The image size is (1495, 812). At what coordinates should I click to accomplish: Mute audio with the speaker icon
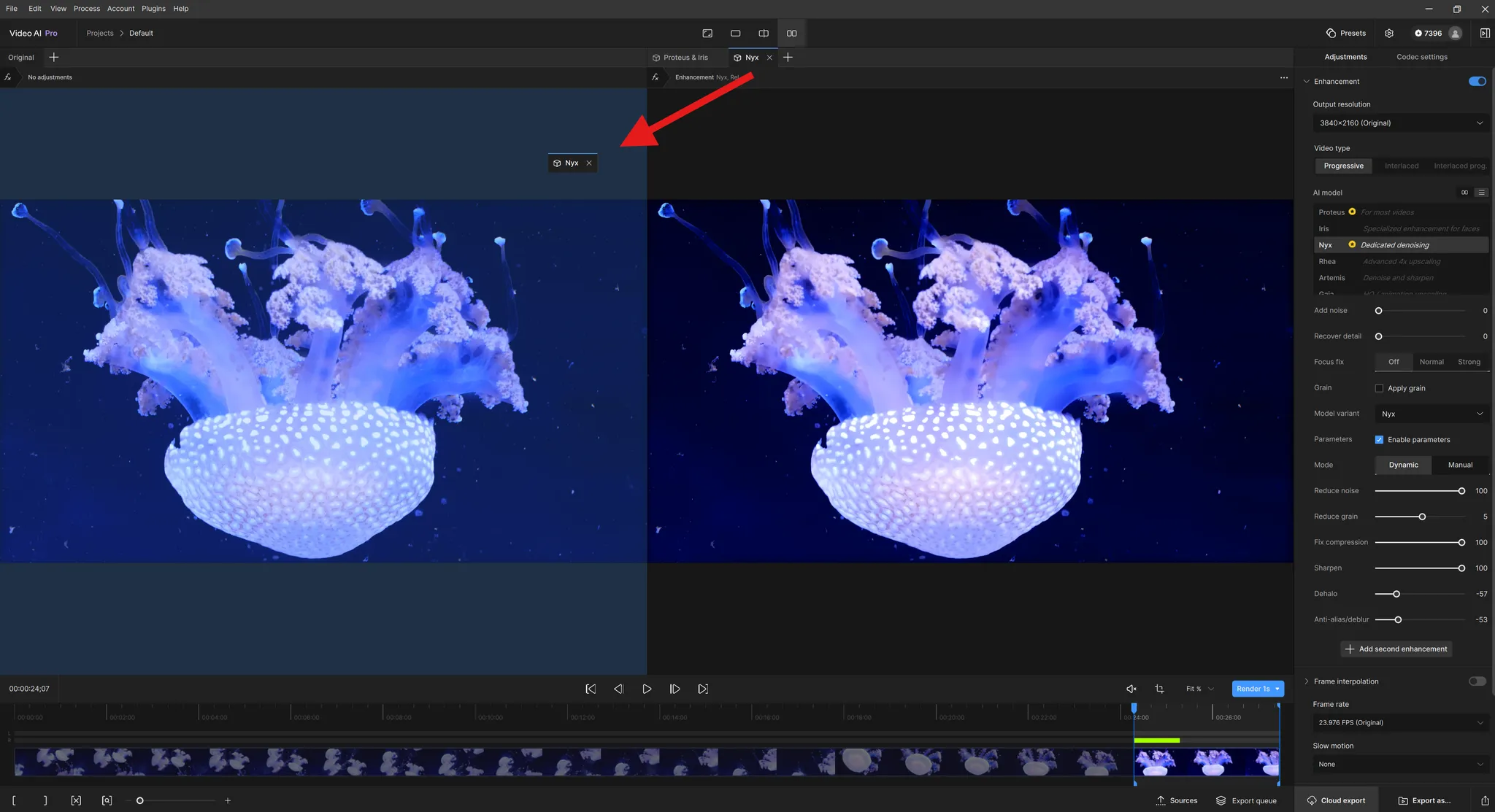coord(1131,689)
